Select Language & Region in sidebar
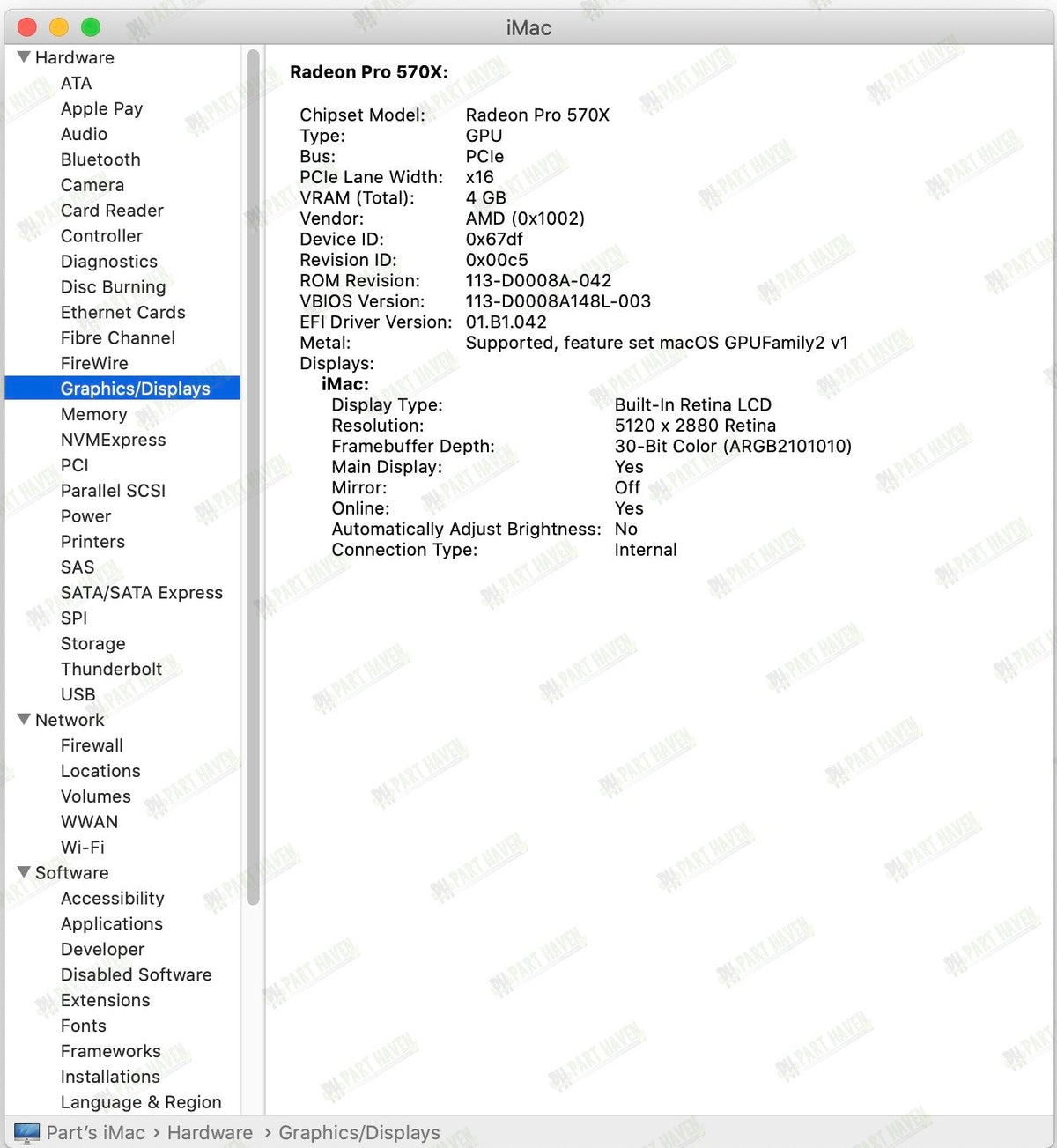This screenshot has width=1057, height=1148. pyautogui.click(x=141, y=1102)
